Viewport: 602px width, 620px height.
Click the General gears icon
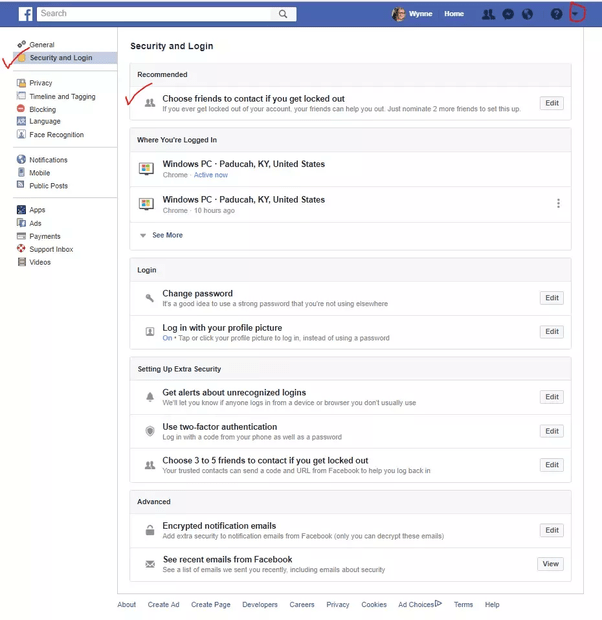(x=21, y=44)
